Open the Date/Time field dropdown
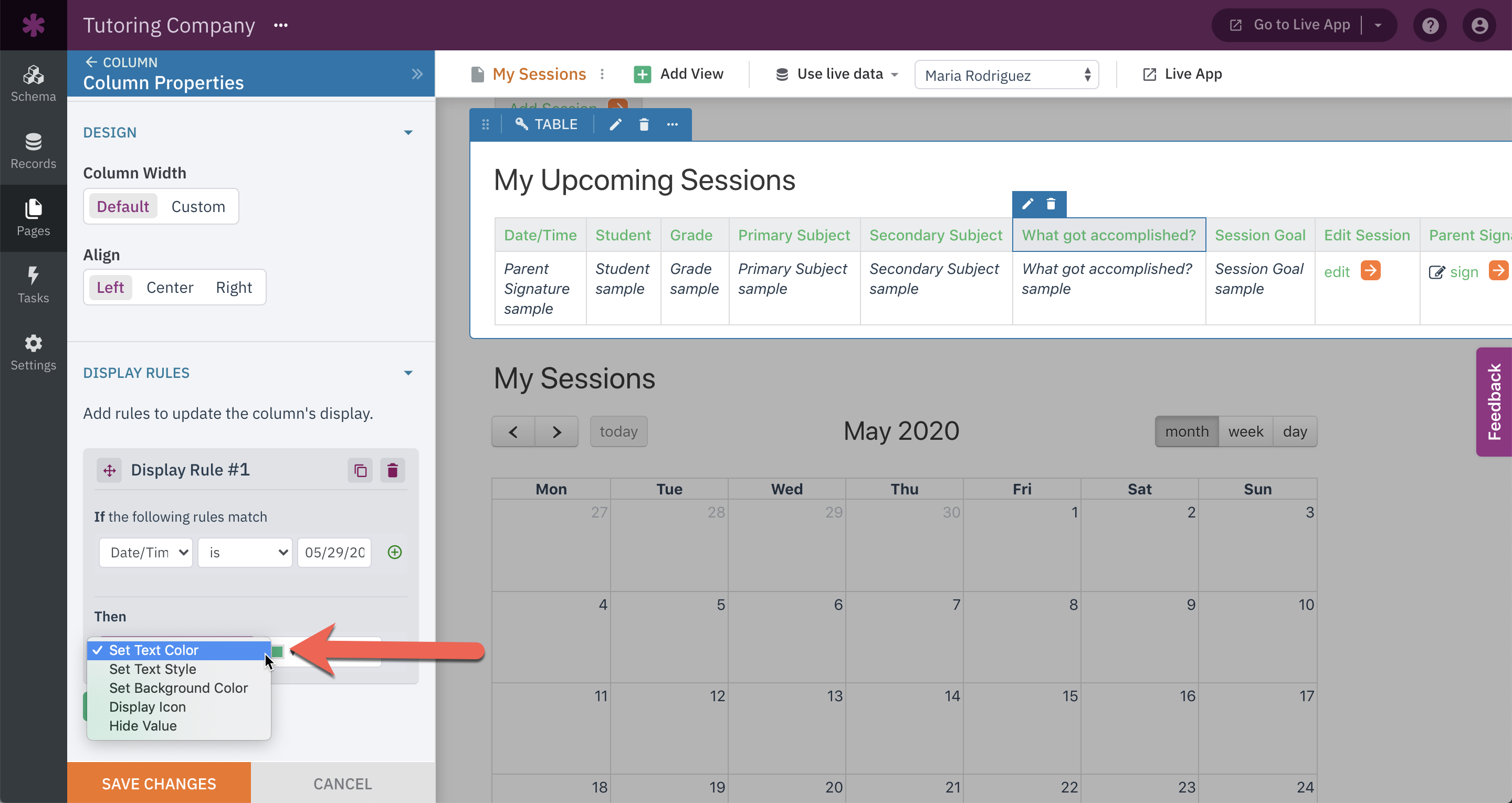This screenshot has width=1512, height=803. coord(146,553)
